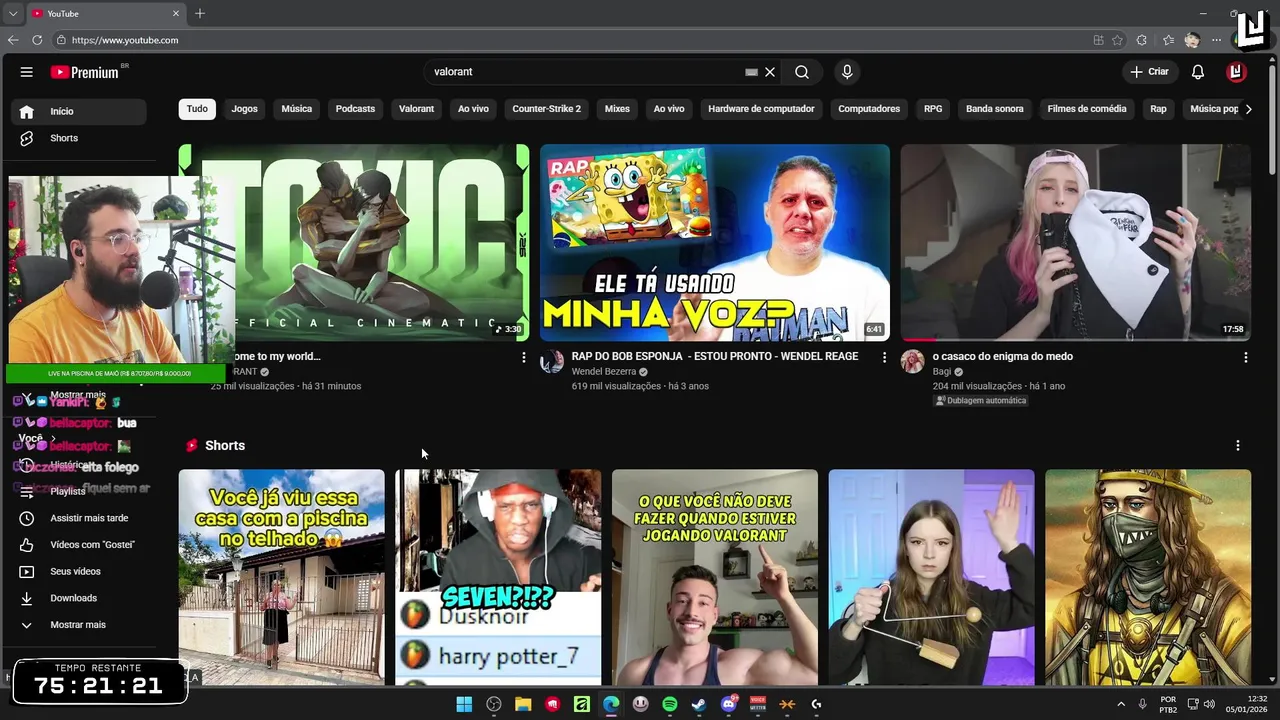Image resolution: width=1280 pixels, height=720 pixels.
Task: Open Discord from the taskbar
Action: pyautogui.click(x=729, y=704)
